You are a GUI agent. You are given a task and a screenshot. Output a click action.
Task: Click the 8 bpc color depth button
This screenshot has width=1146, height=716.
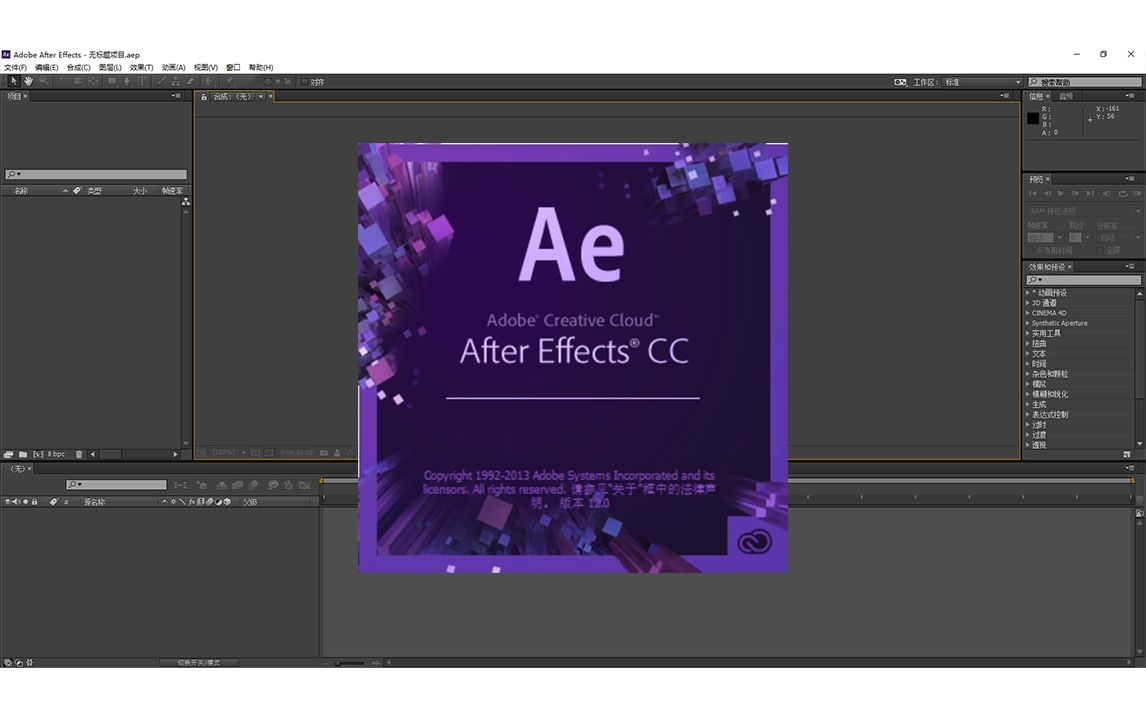(x=56, y=454)
